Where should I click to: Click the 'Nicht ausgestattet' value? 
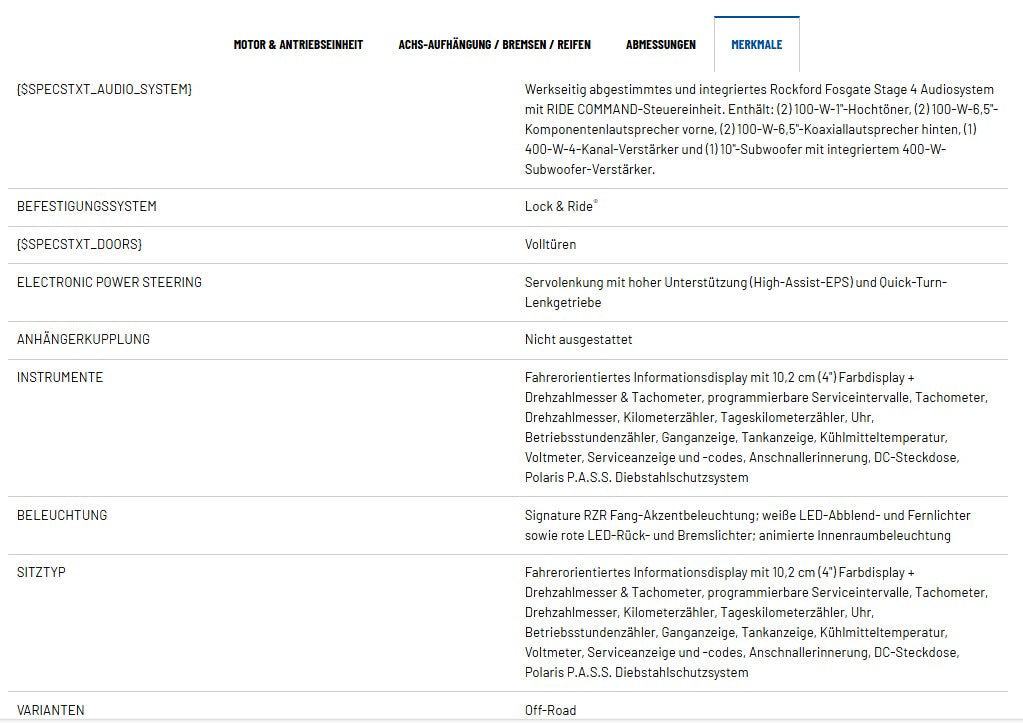pos(578,339)
